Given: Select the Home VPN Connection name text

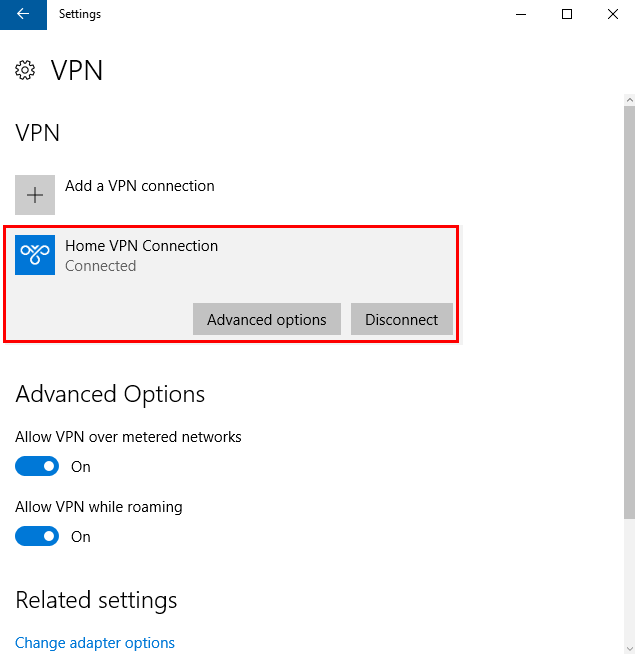Looking at the screenshot, I should pyautogui.click(x=141, y=246).
